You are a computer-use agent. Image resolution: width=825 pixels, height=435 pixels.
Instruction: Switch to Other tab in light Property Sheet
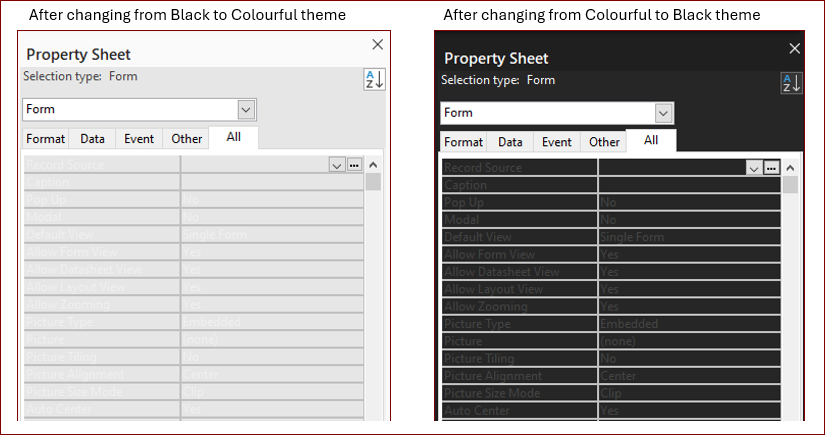pyautogui.click(x=186, y=139)
